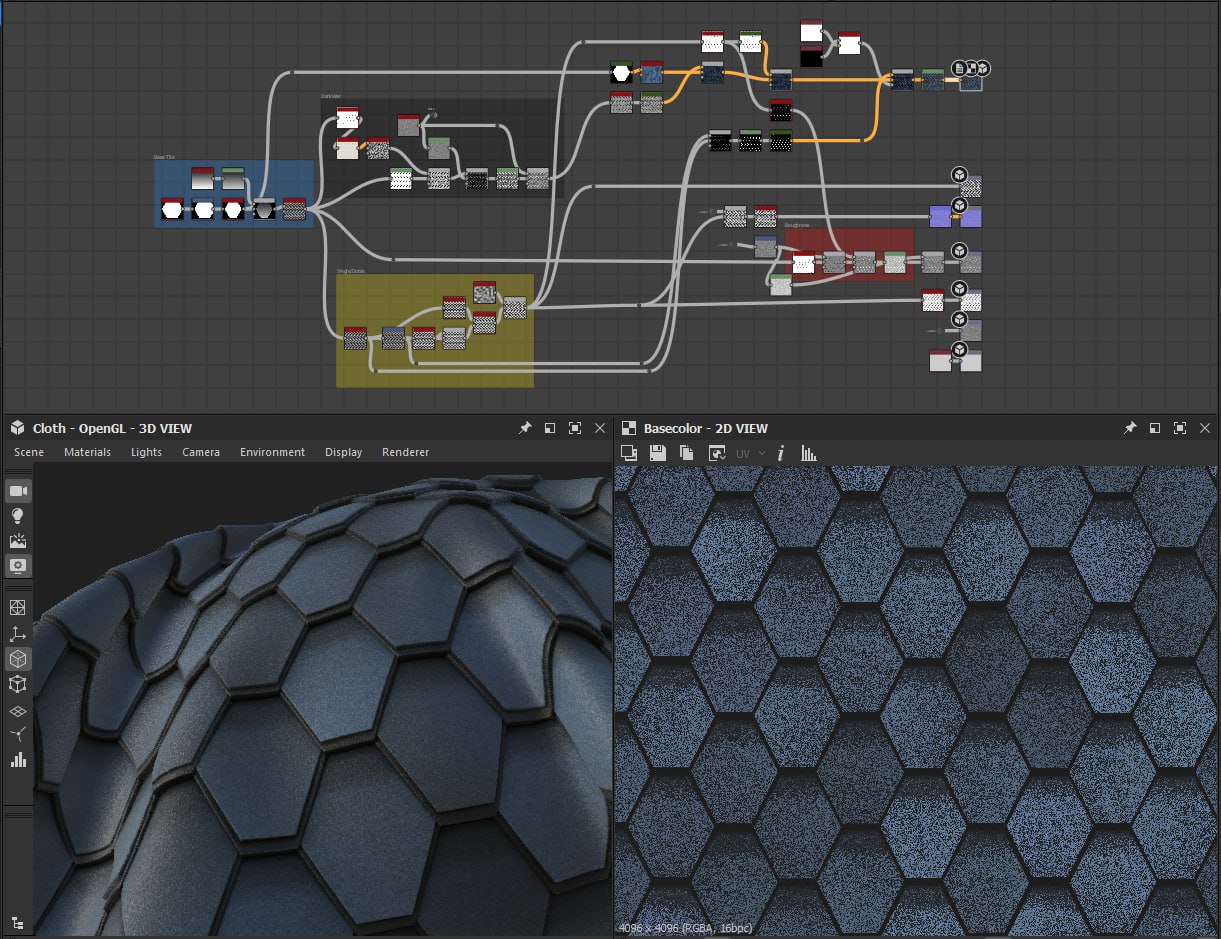Toggle the wireframe cube outline icon
The width and height of the screenshot is (1221, 939).
pos(18,684)
